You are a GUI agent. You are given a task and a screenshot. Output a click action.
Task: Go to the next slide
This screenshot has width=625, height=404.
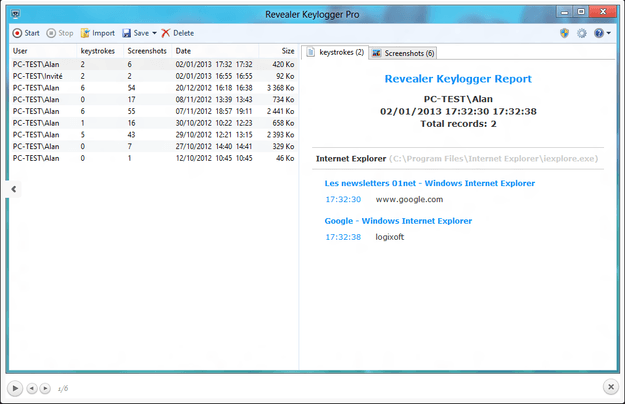(x=45, y=388)
